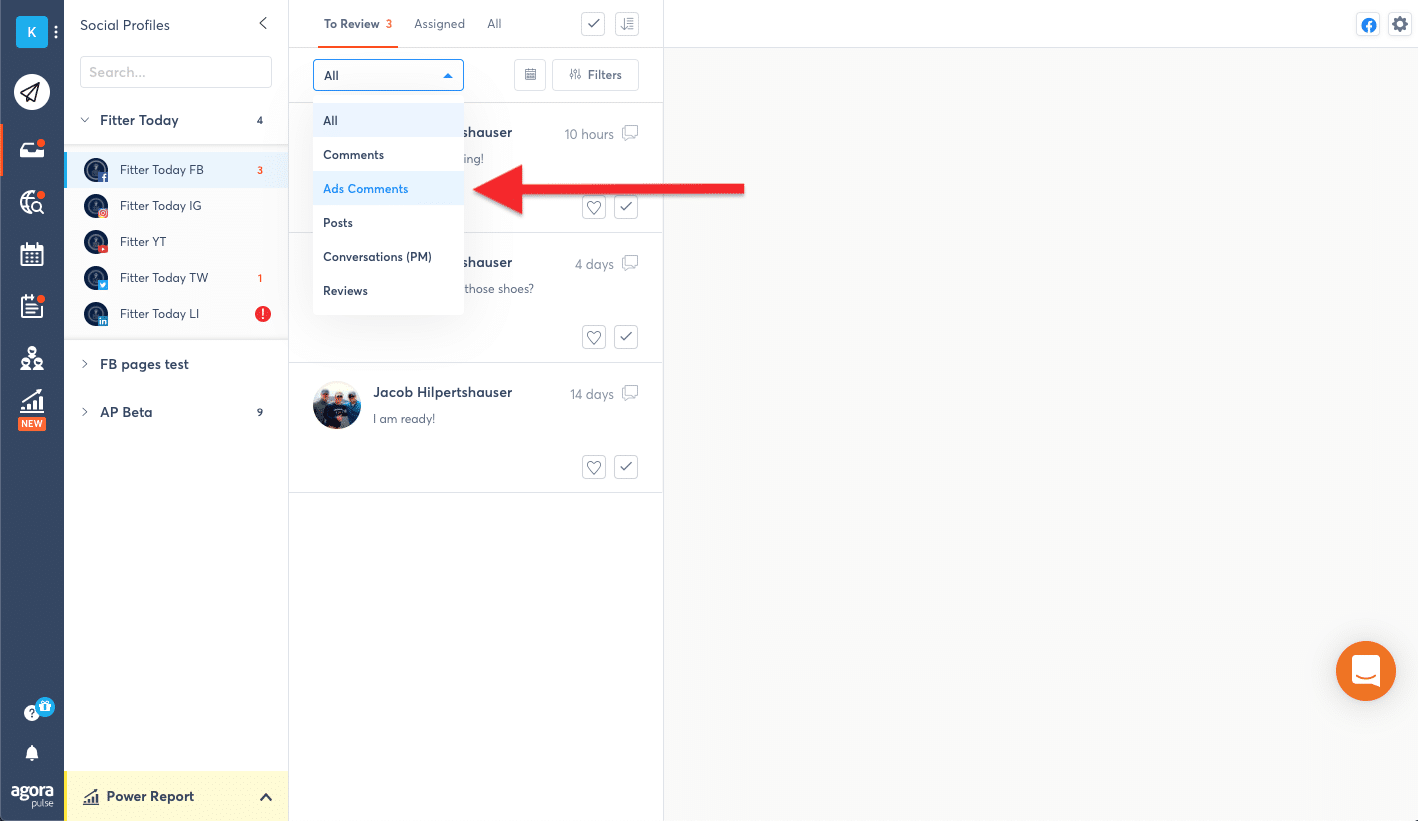This screenshot has height=821, width=1418.
Task: Mark the 14 days comment as reviewed
Action: click(x=626, y=467)
